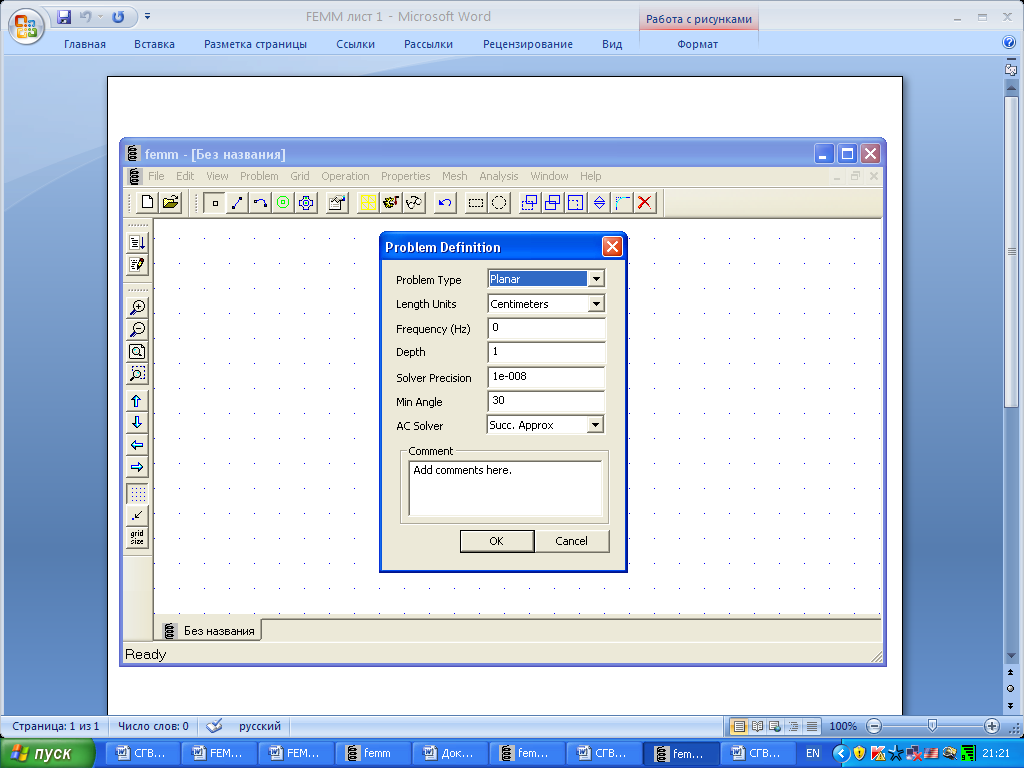The width and height of the screenshot is (1024, 768).
Task: Select the green block label tool
Action: tap(283, 203)
